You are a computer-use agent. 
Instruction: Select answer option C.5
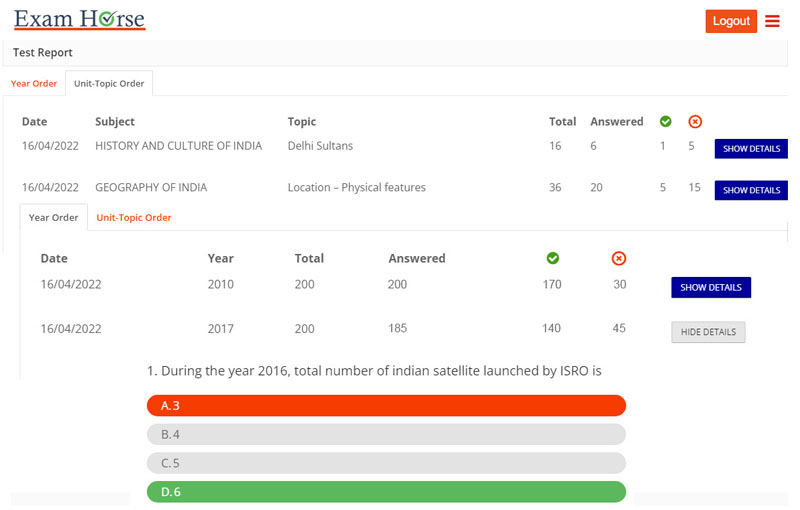[x=386, y=463]
